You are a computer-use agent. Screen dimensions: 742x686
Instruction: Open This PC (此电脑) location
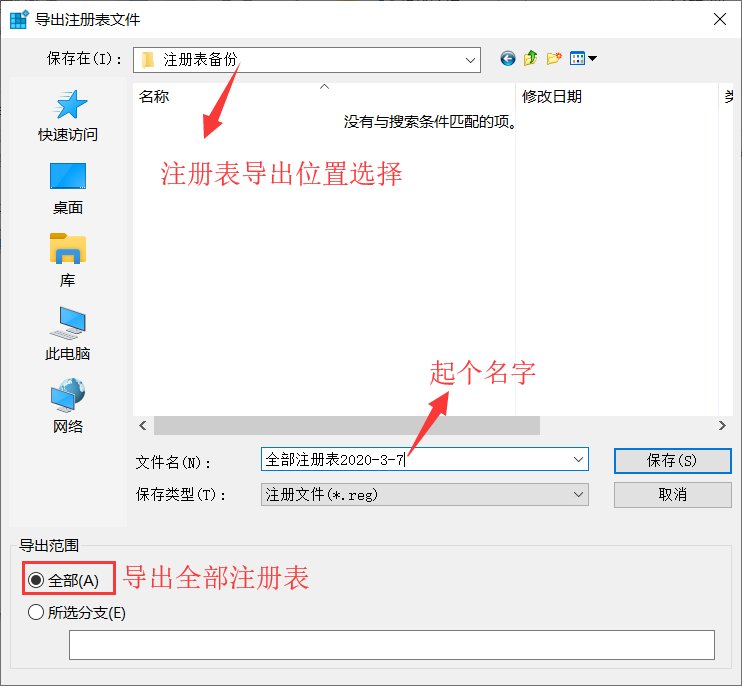(68, 334)
